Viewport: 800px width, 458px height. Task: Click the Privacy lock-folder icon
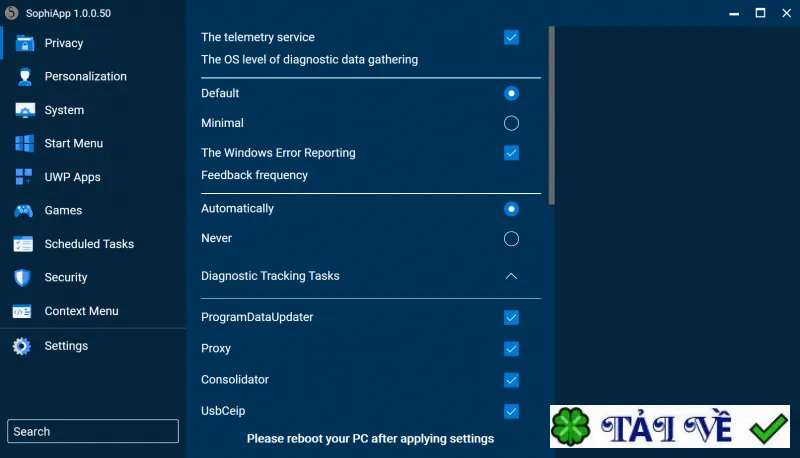click(24, 43)
